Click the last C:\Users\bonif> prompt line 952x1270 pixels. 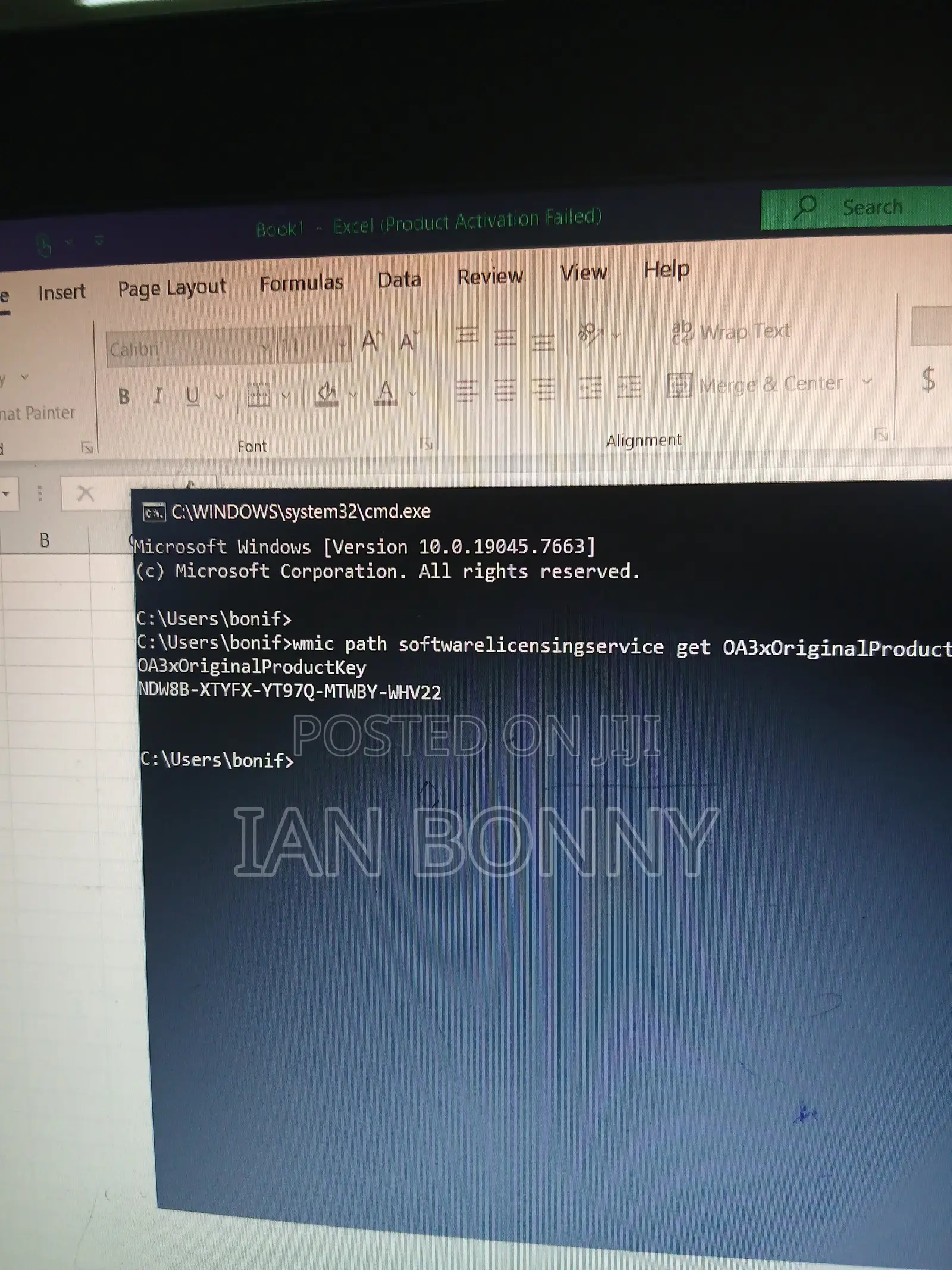(217, 760)
